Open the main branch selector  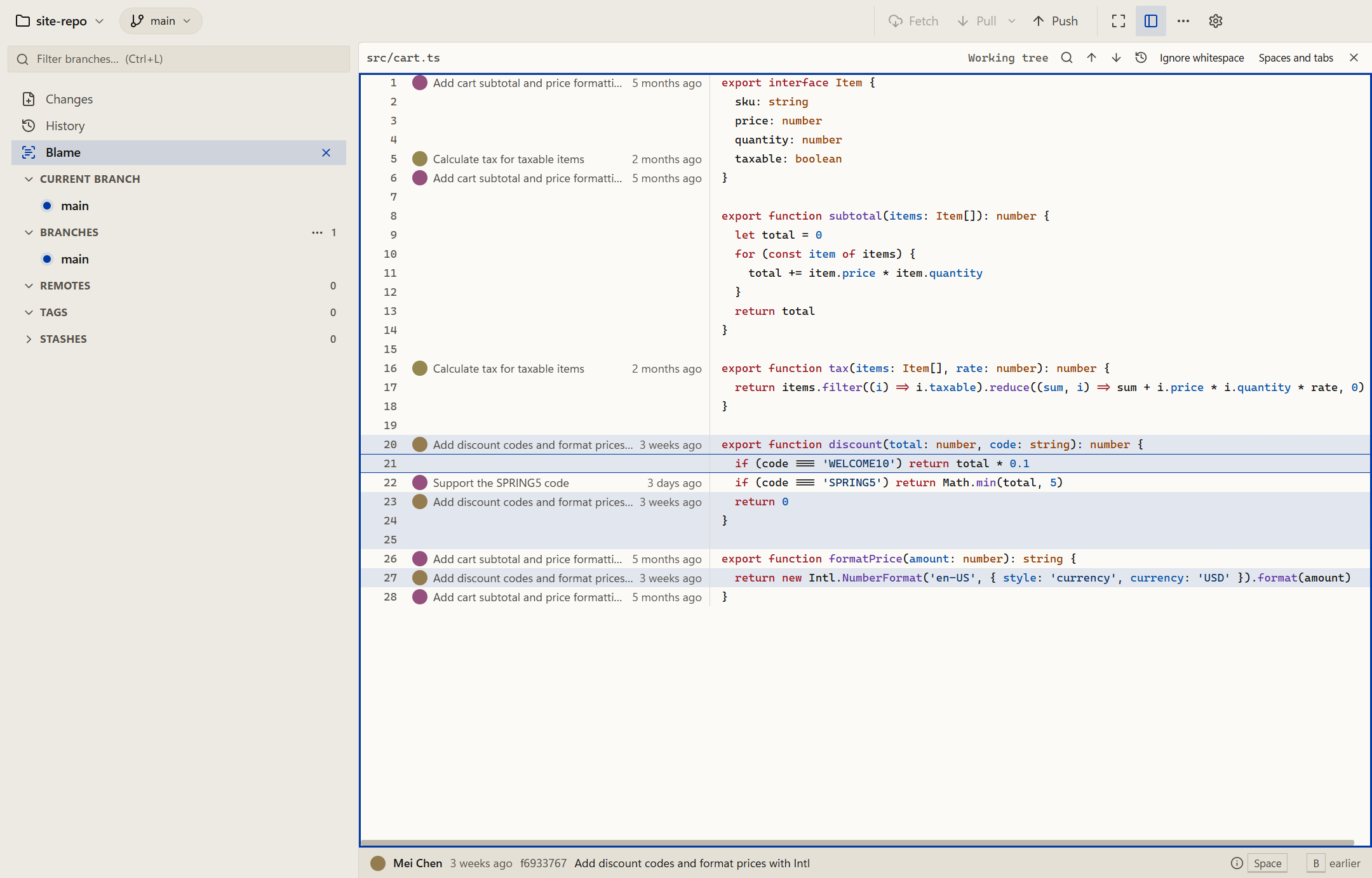161,21
